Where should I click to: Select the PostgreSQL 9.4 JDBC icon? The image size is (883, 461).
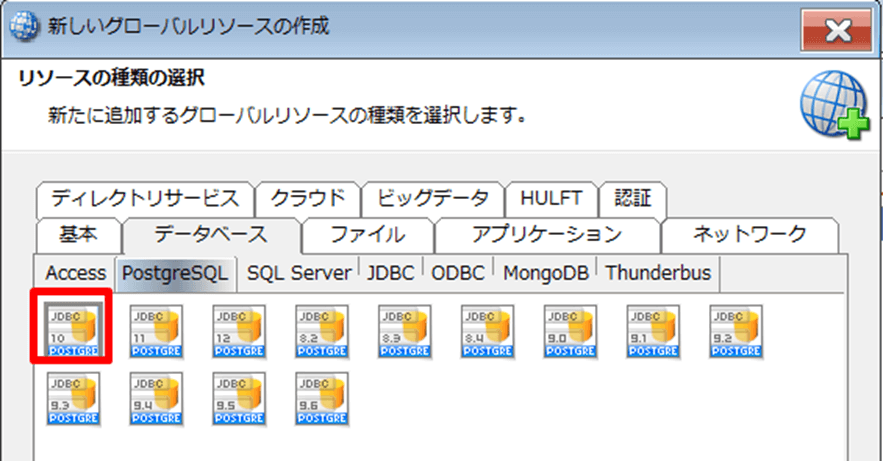(156, 399)
